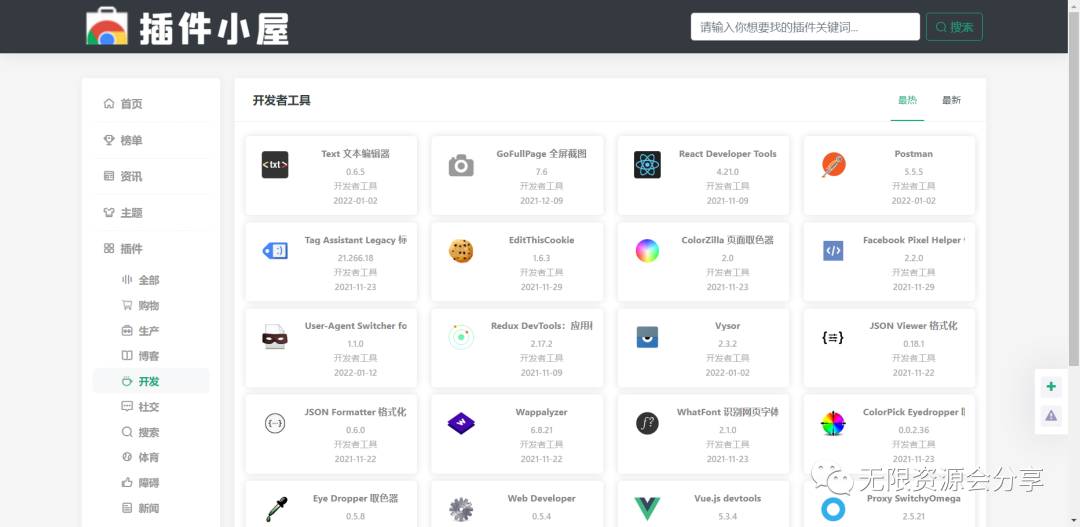This screenshot has width=1080, height=527.
Task: Open 榜单 in the sidebar
Action: pos(151,141)
